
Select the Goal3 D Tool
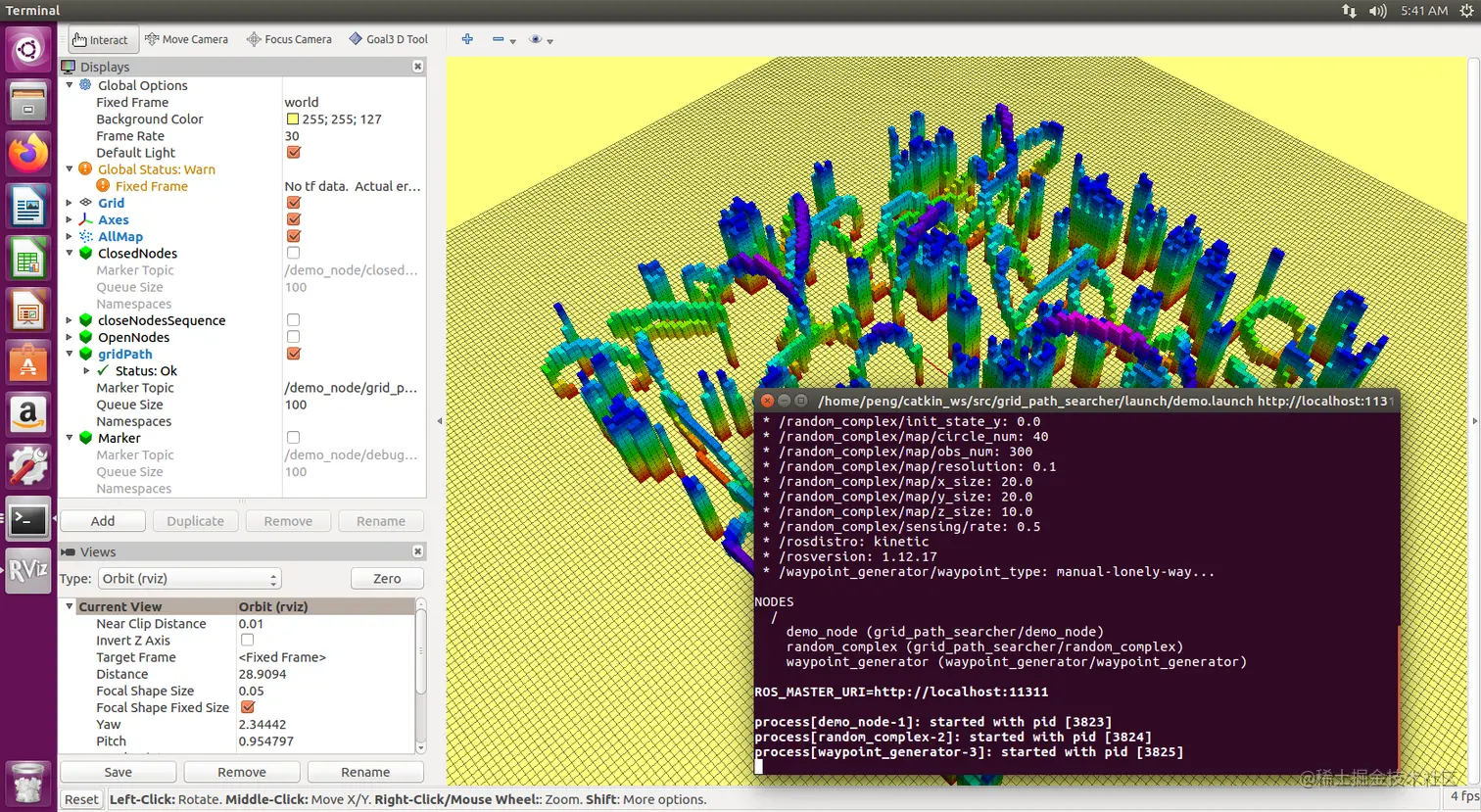(x=389, y=40)
